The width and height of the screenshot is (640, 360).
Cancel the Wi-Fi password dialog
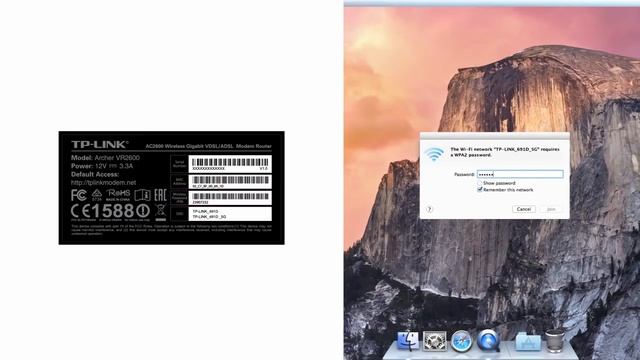coord(523,209)
